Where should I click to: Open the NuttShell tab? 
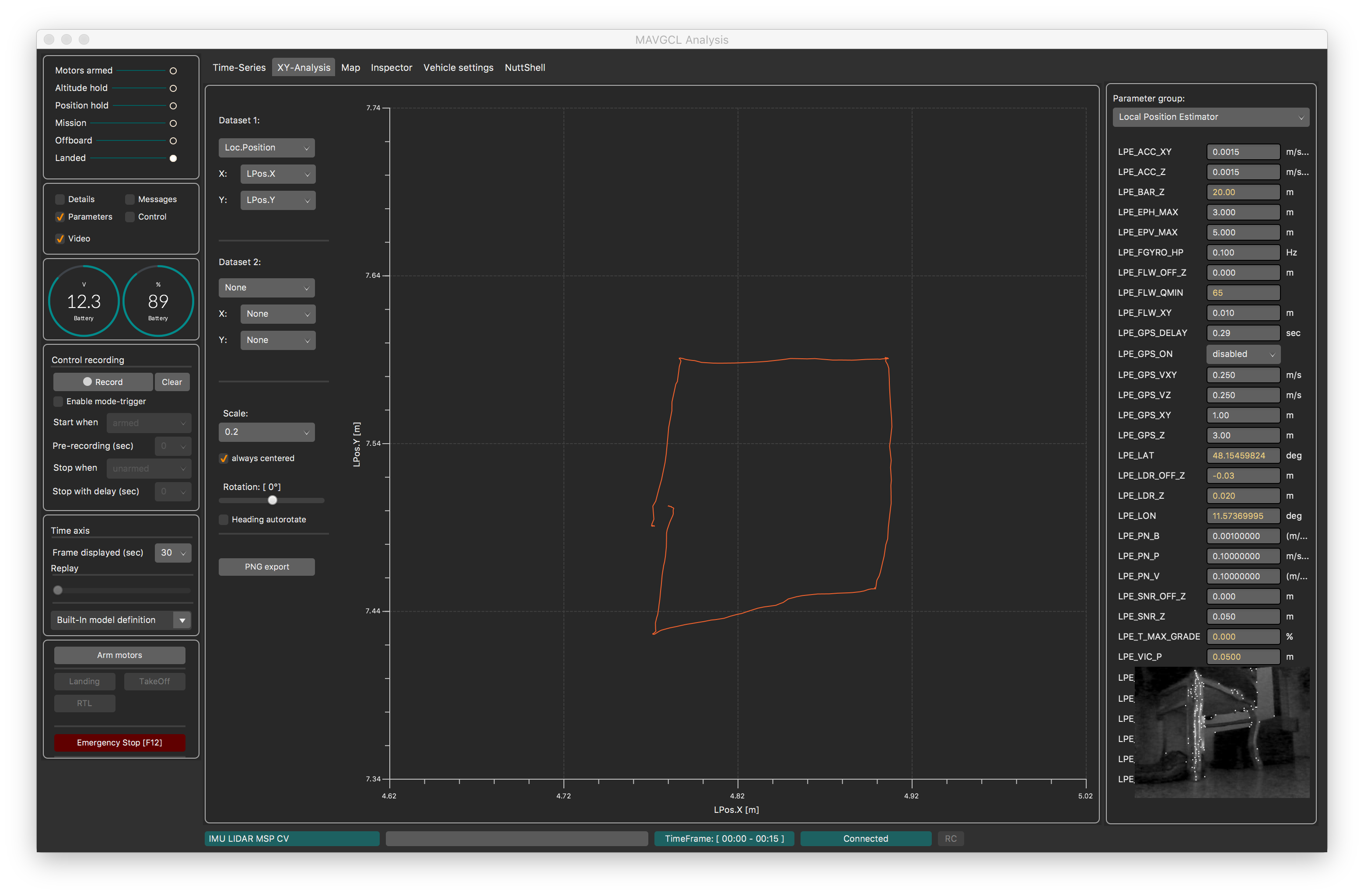(525, 68)
